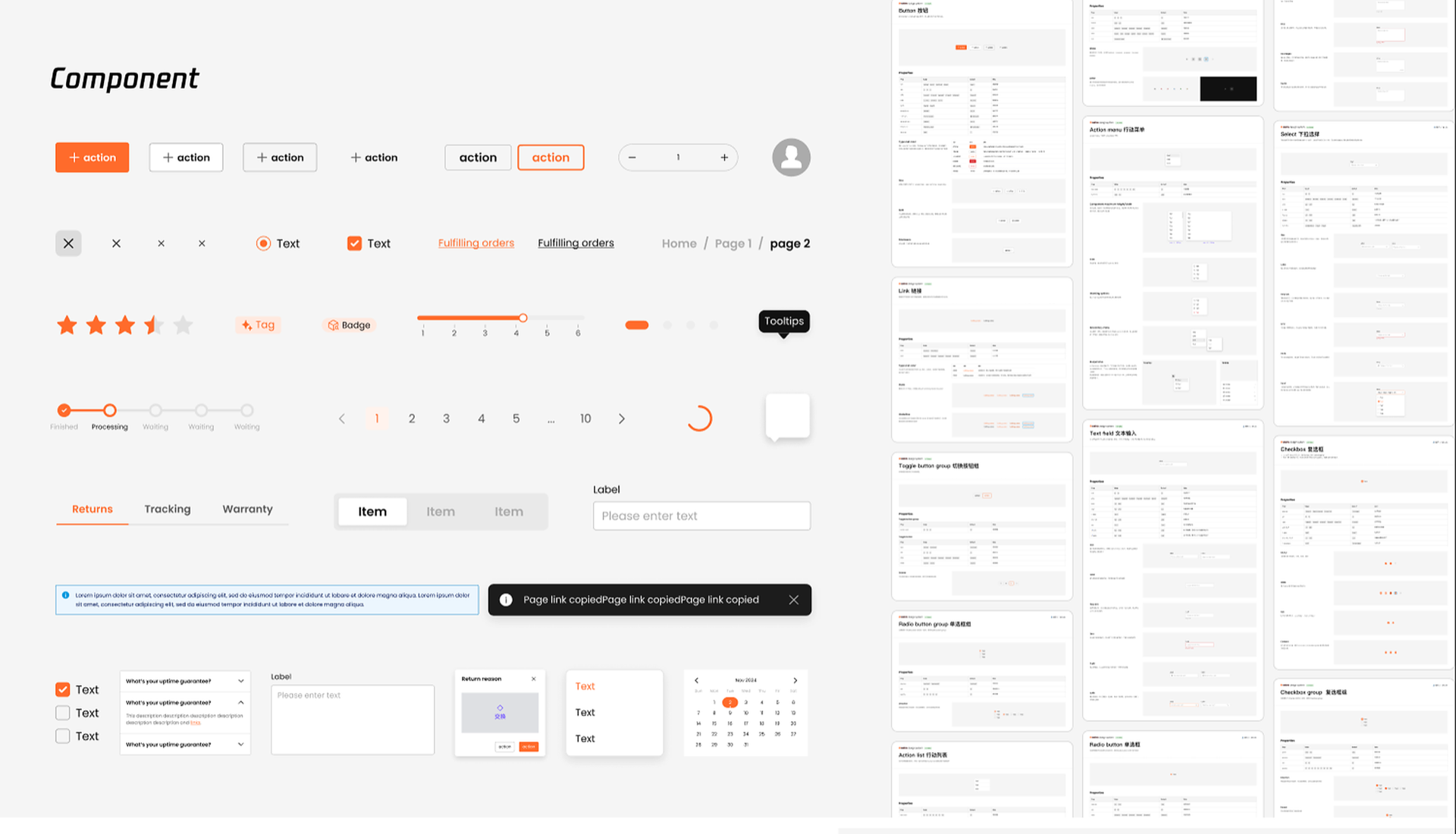This screenshot has height=834, width=1456.
Task: Click the orange loading spinner
Action: (699, 419)
